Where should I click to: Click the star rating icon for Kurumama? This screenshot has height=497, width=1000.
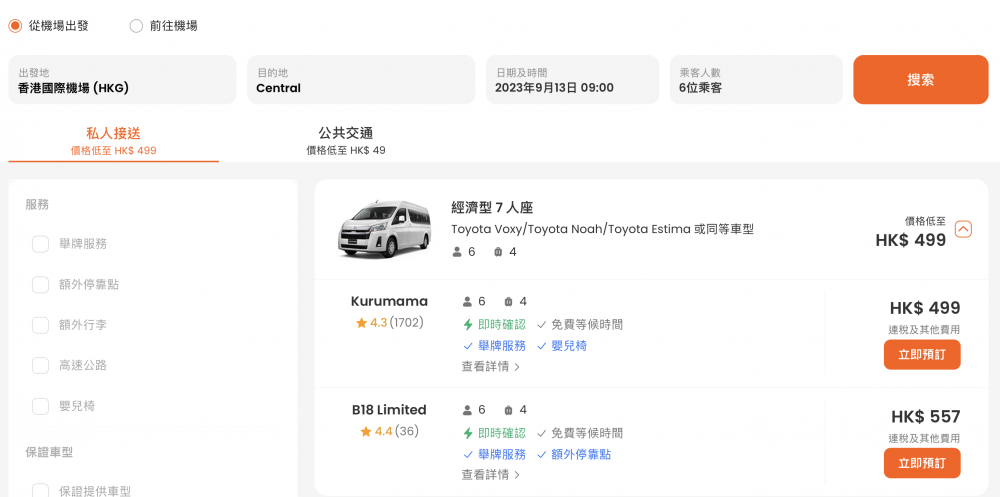point(362,323)
